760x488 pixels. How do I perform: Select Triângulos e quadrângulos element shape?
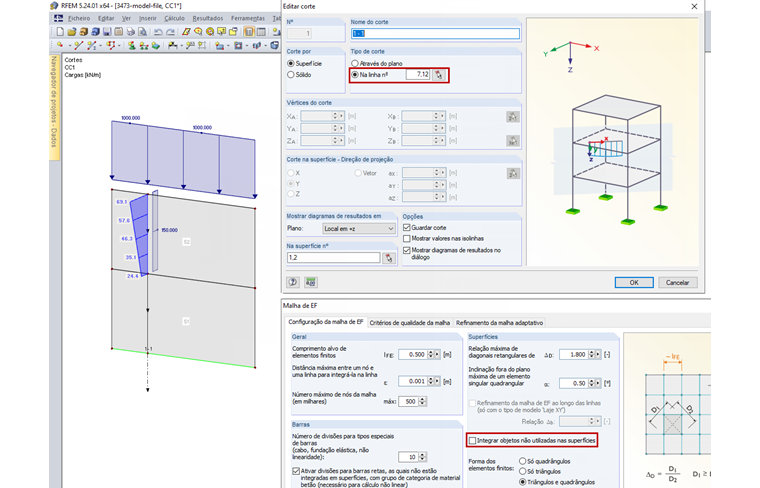pos(522,482)
